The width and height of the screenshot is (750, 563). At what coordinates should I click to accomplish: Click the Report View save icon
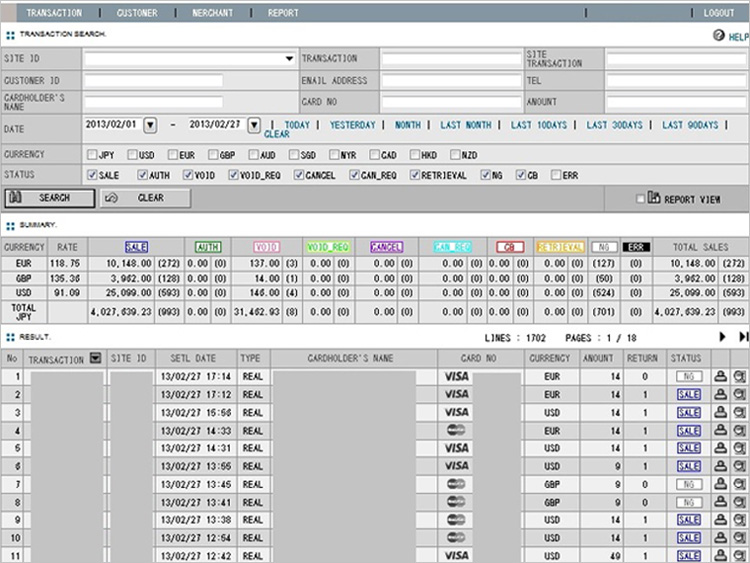[x=654, y=198]
